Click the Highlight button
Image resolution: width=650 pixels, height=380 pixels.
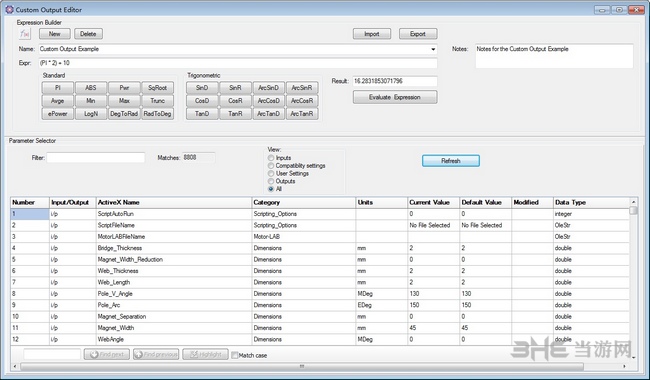(205, 354)
